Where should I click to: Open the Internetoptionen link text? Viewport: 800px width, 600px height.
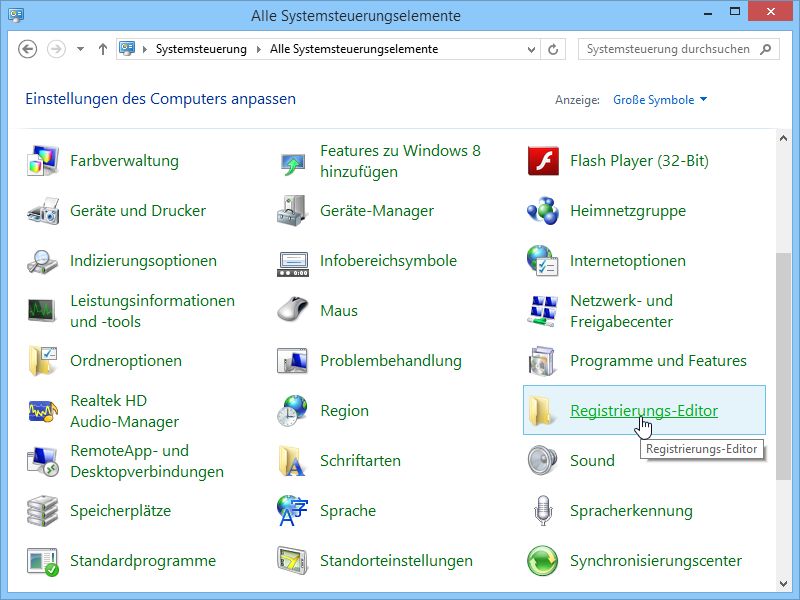[628, 261]
